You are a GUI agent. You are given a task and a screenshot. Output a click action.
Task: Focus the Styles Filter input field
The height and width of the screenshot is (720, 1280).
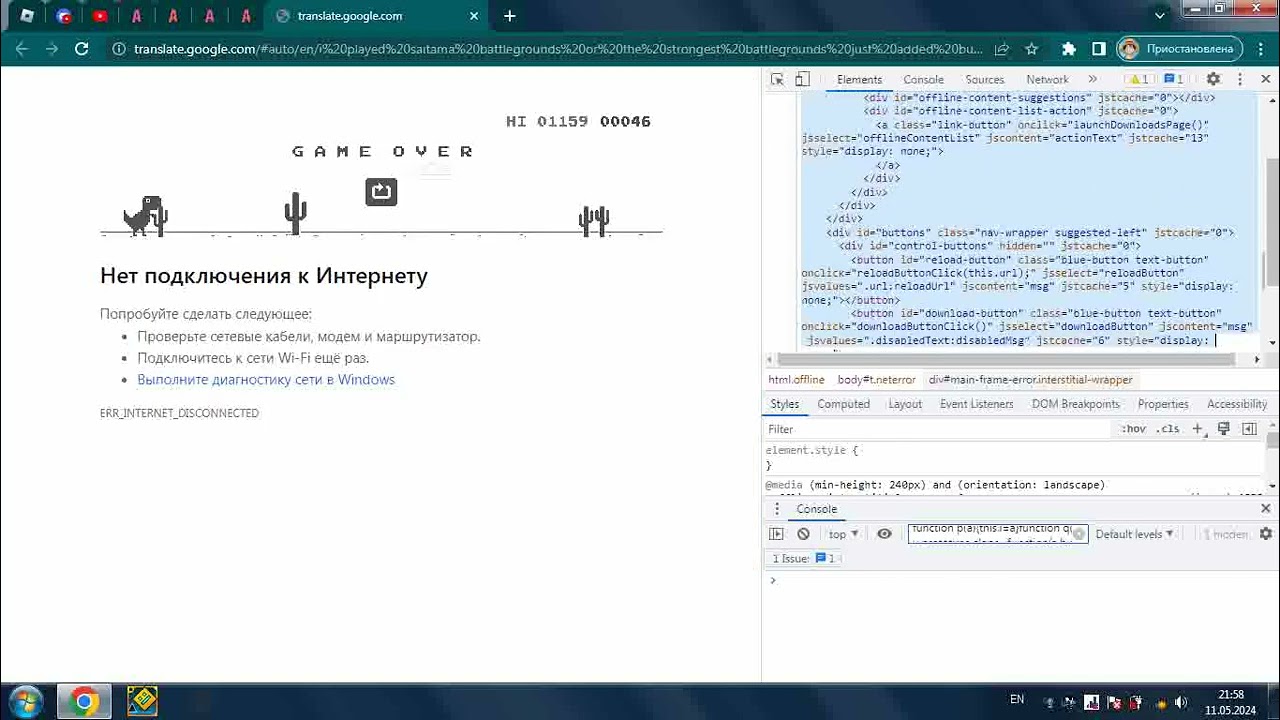pos(938,429)
